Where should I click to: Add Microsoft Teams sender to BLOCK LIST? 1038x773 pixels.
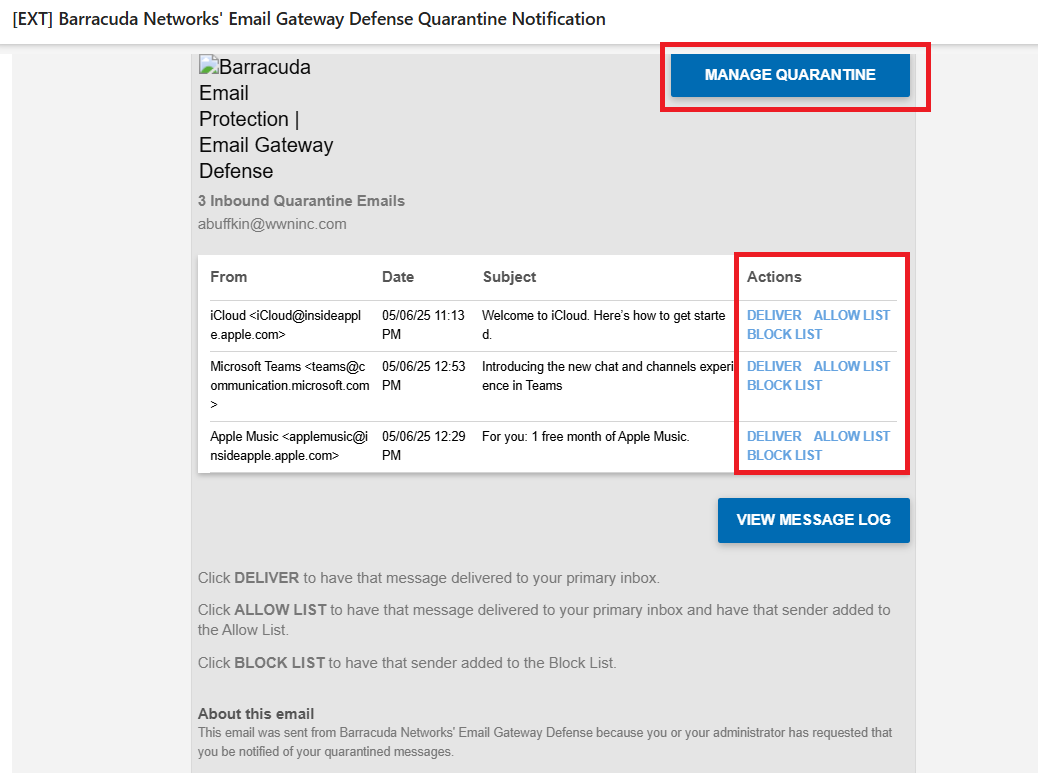click(x=784, y=385)
